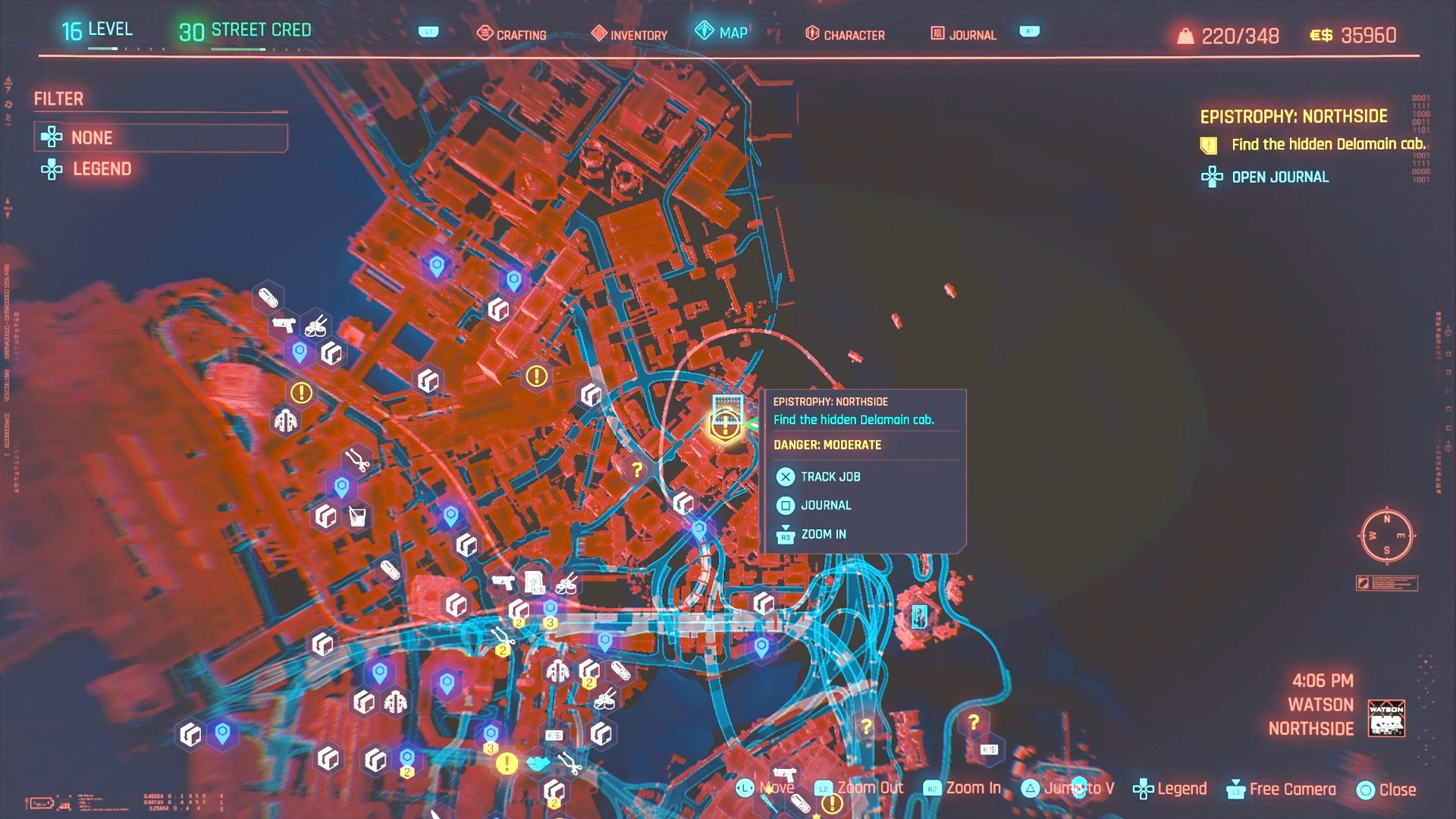Click the Free Camera prompt
The height and width of the screenshot is (819, 1456).
(1281, 789)
